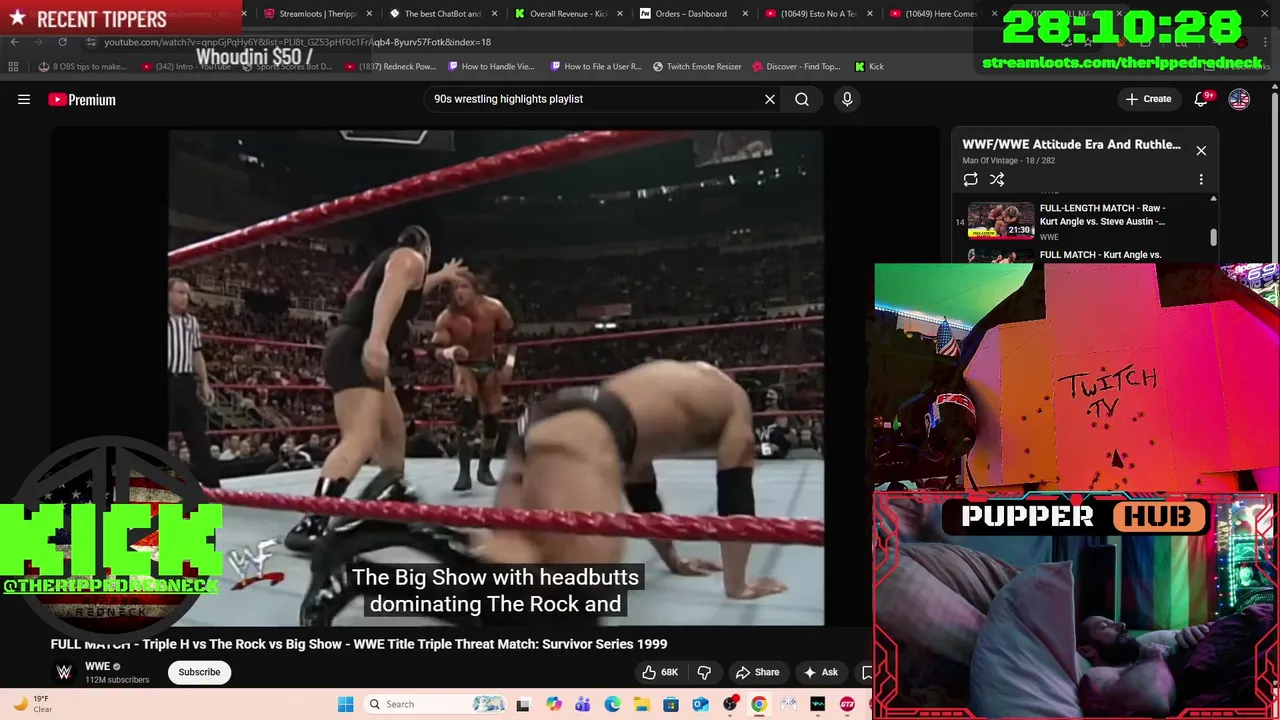The image size is (1280, 720).
Task: Toggle loop playlist
Action: pos(970,179)
